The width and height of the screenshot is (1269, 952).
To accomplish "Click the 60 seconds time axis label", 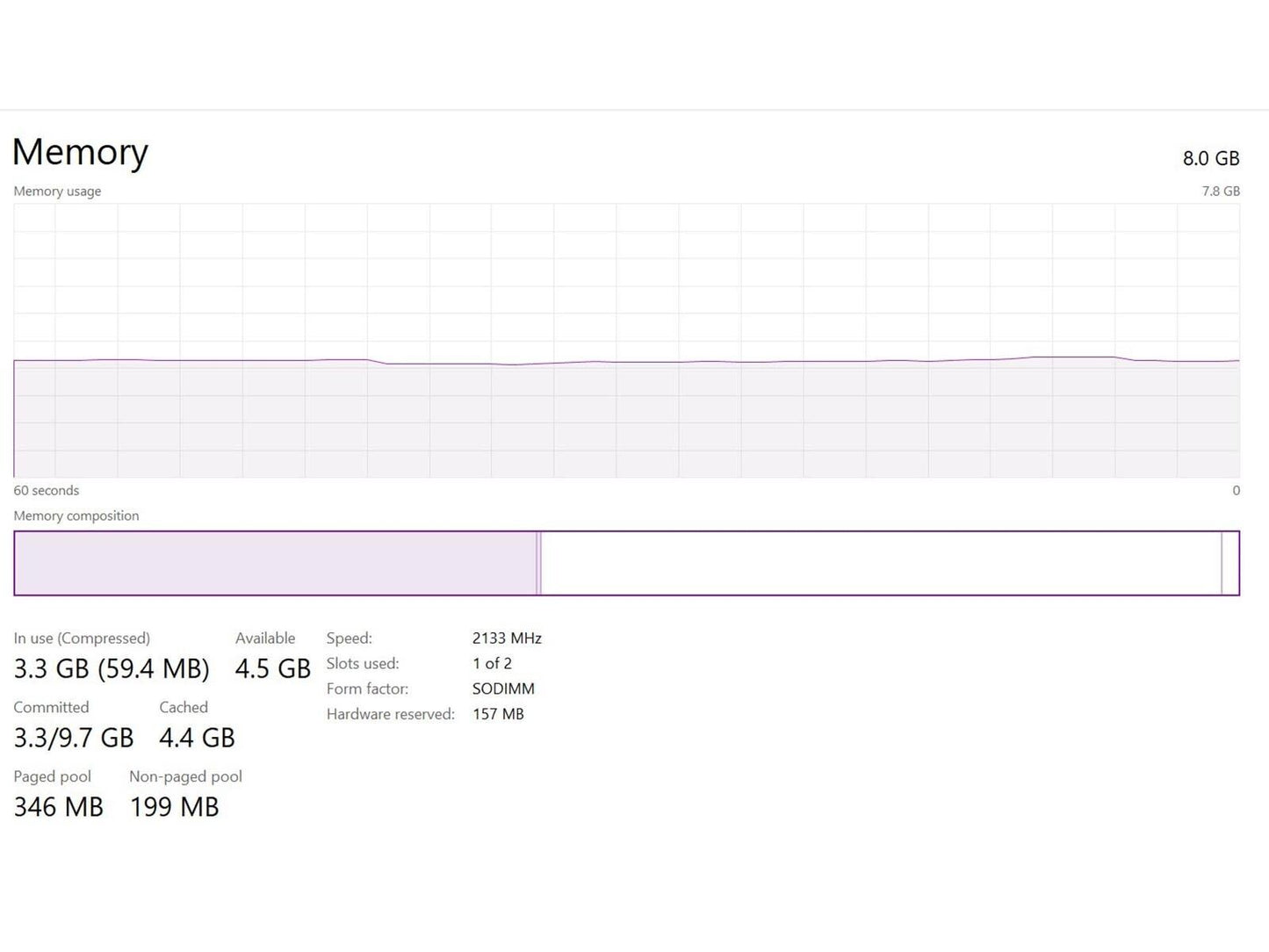I will point(47,491).
